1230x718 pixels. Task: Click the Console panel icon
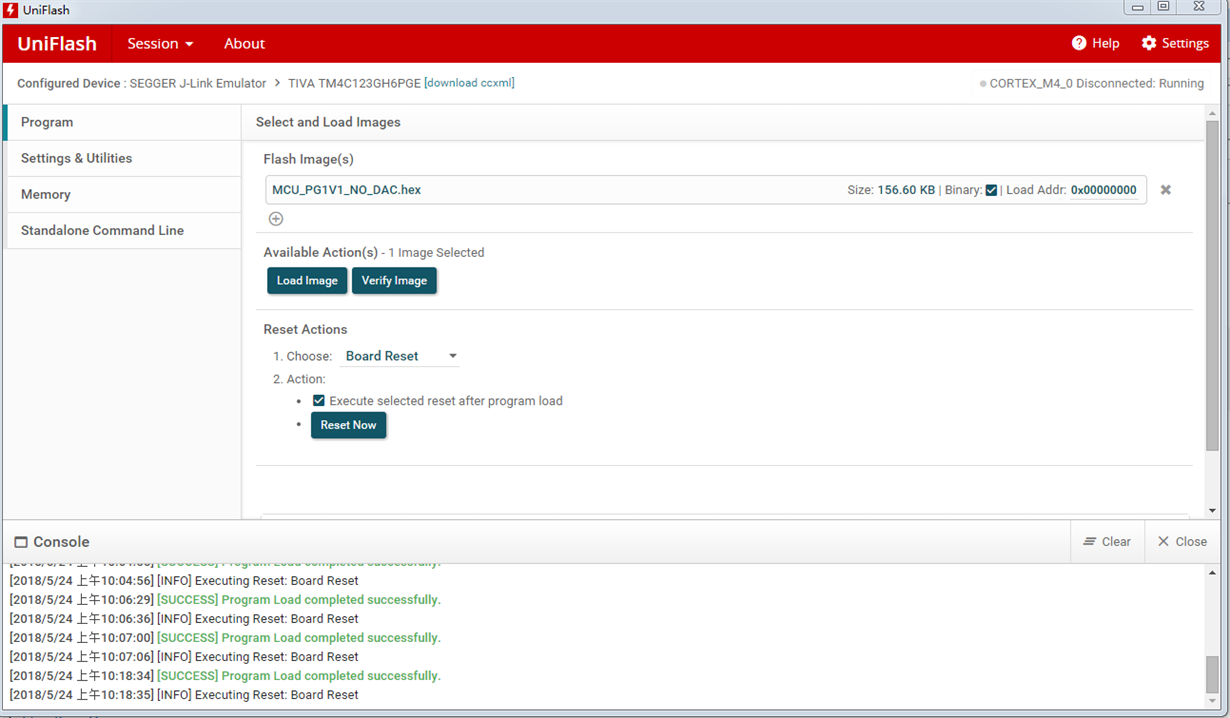[21, 542]
